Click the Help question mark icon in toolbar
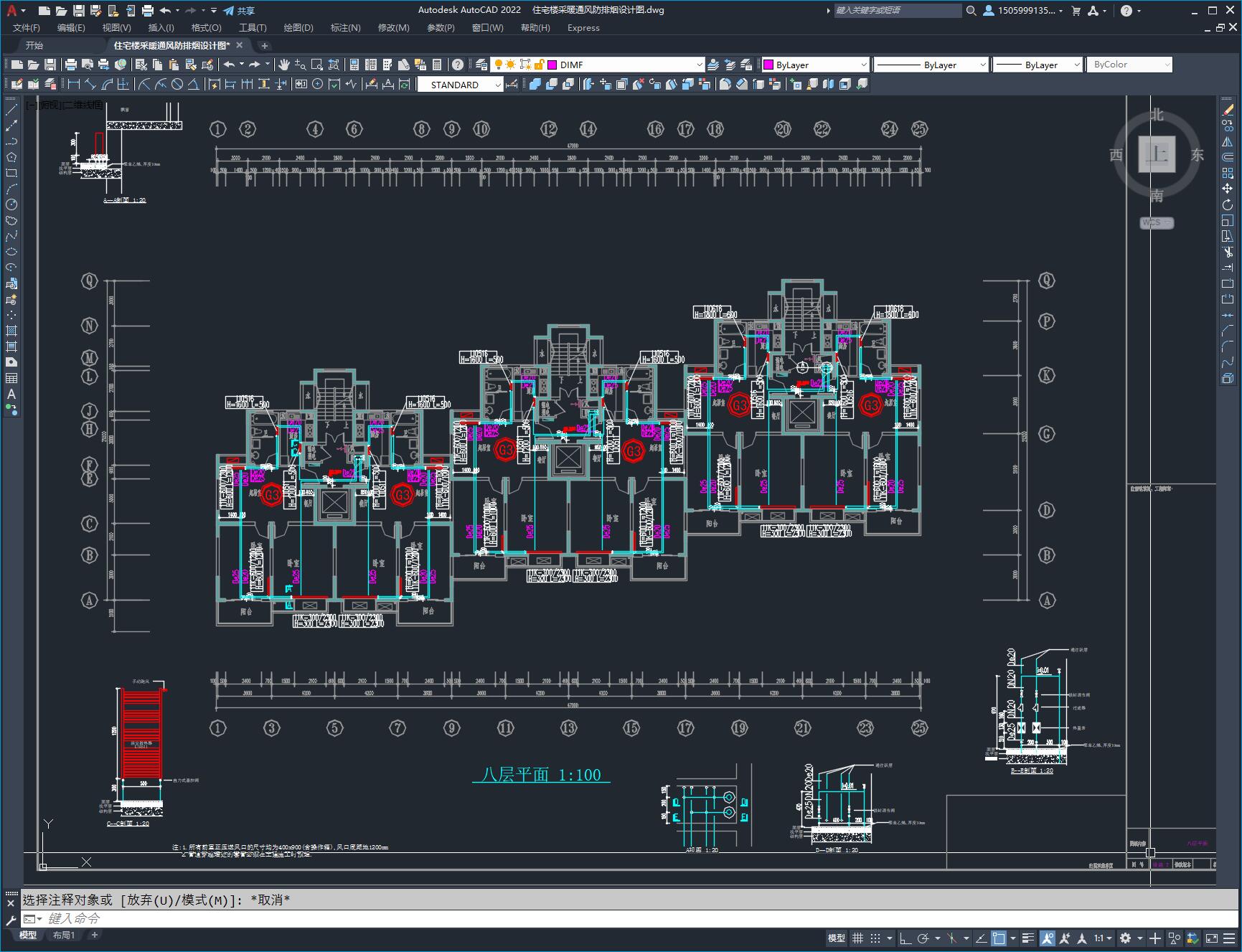This screenshot has height=952, width=1242. click(458, 65)
